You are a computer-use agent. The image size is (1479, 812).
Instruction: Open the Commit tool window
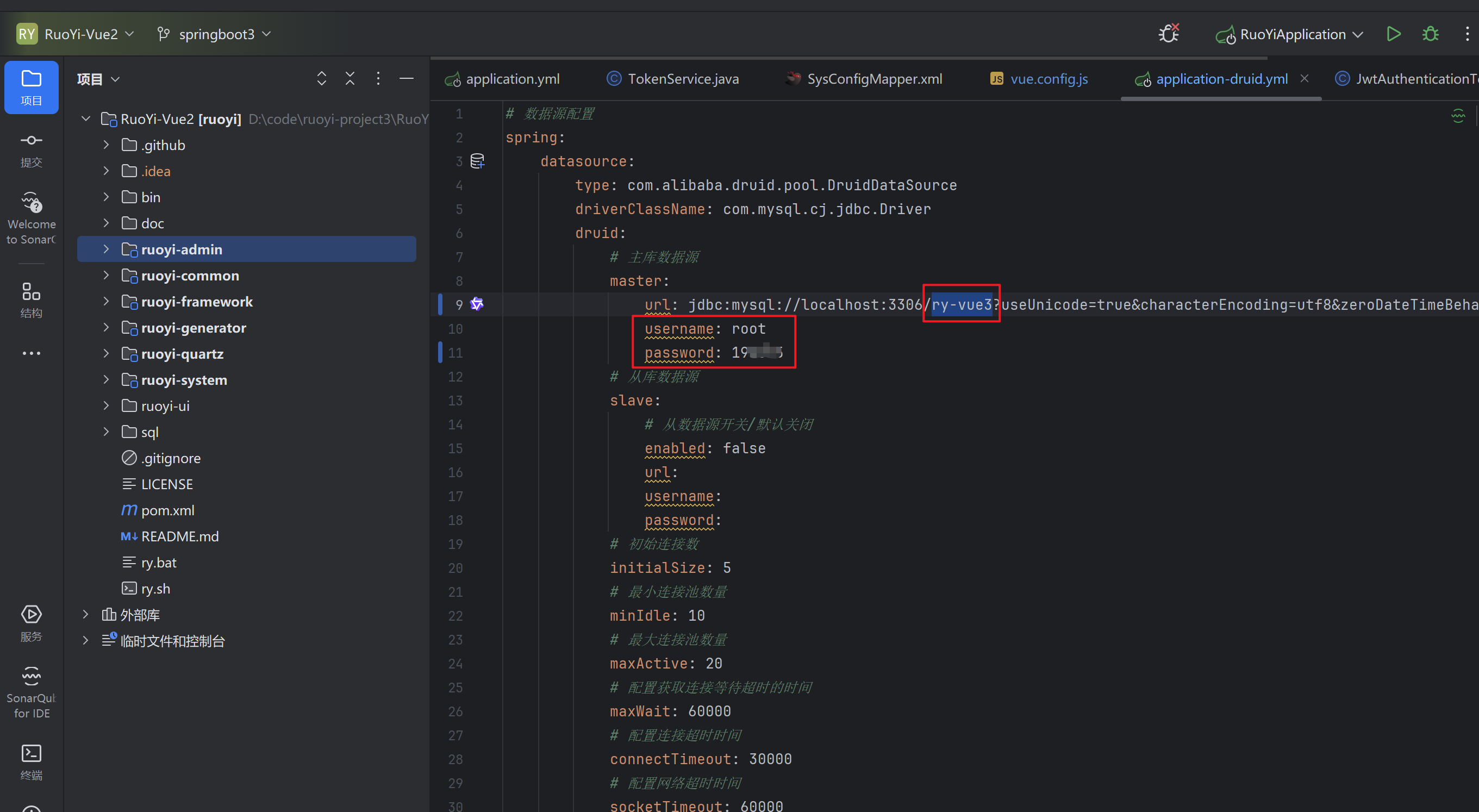click(x=31, y=150)
